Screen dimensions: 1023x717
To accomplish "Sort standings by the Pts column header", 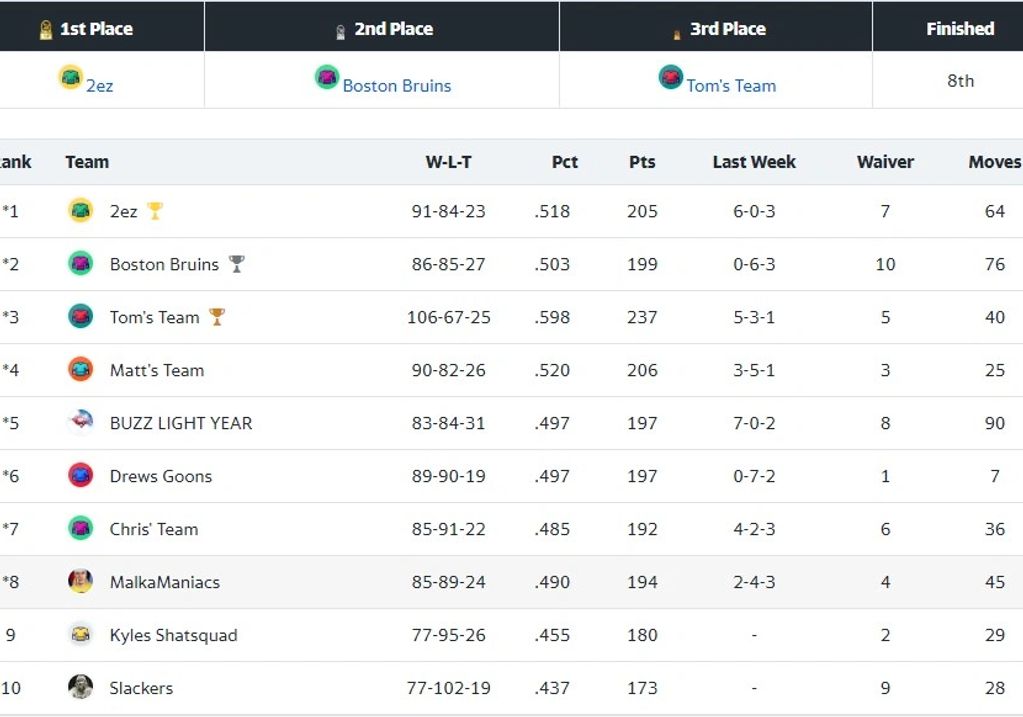I will [641, 161].
